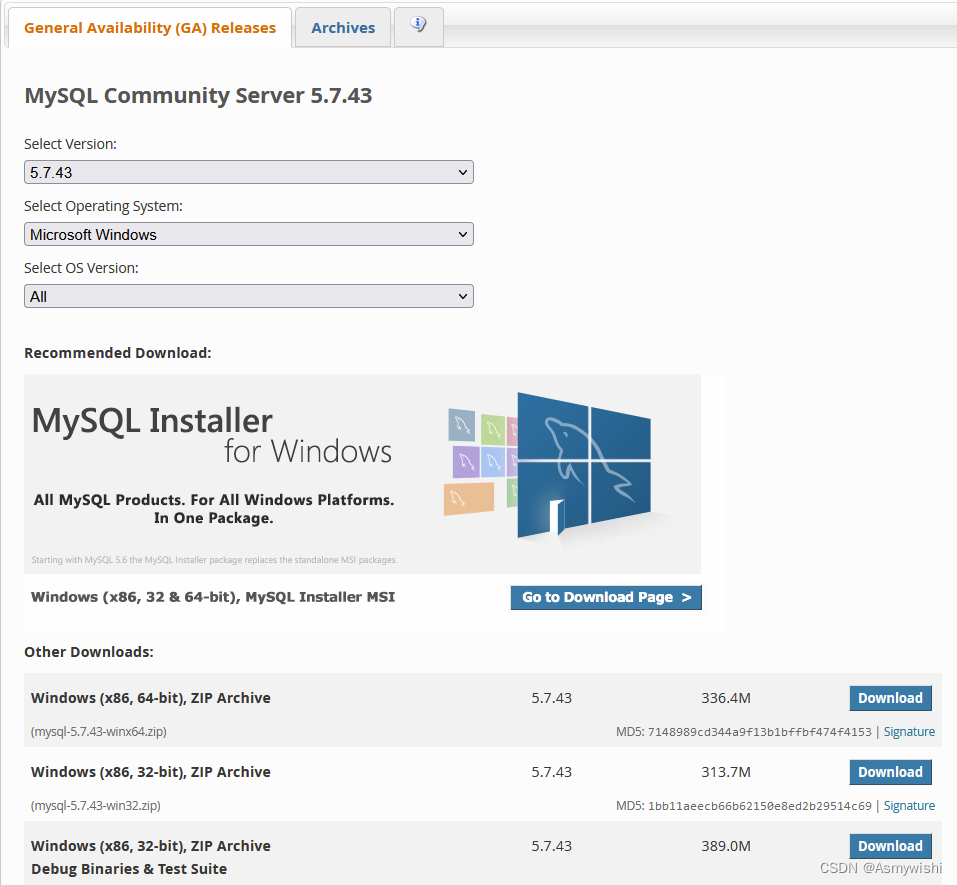Open the Select Version dropdown showing 5.7.43
Screen dimensions: 957x885
tap(248, 172)
